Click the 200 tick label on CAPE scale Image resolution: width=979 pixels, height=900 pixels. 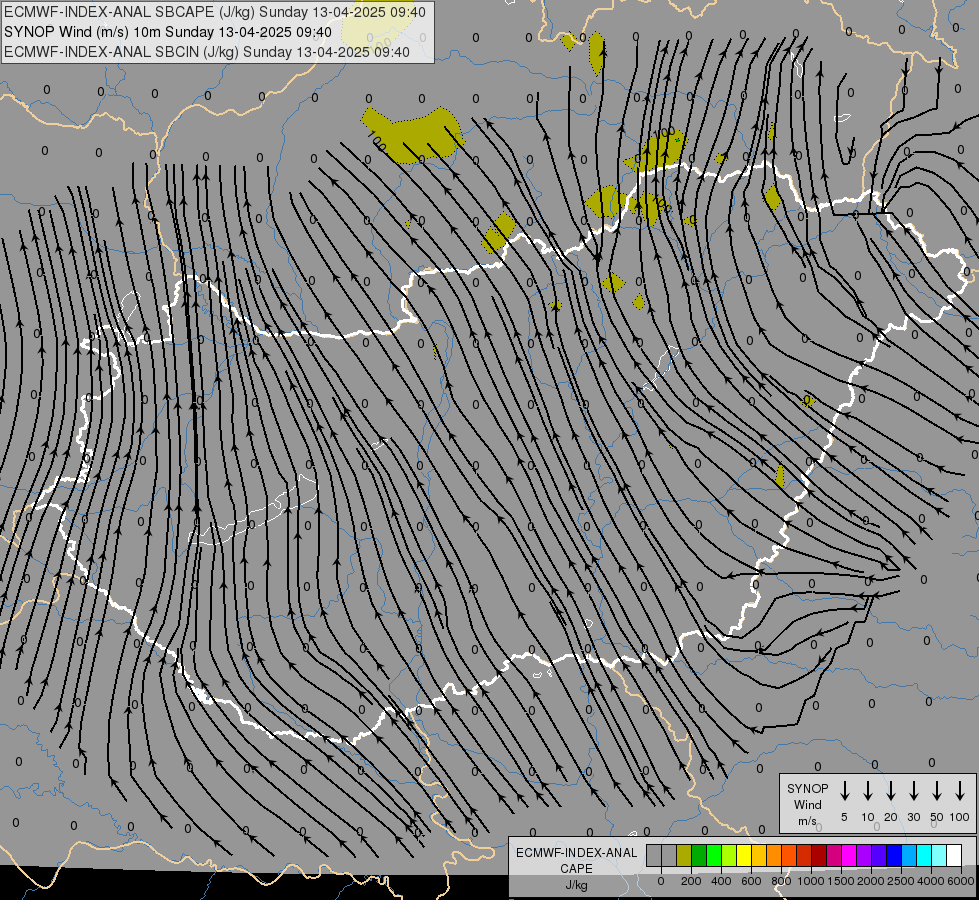tap(691, 881)
